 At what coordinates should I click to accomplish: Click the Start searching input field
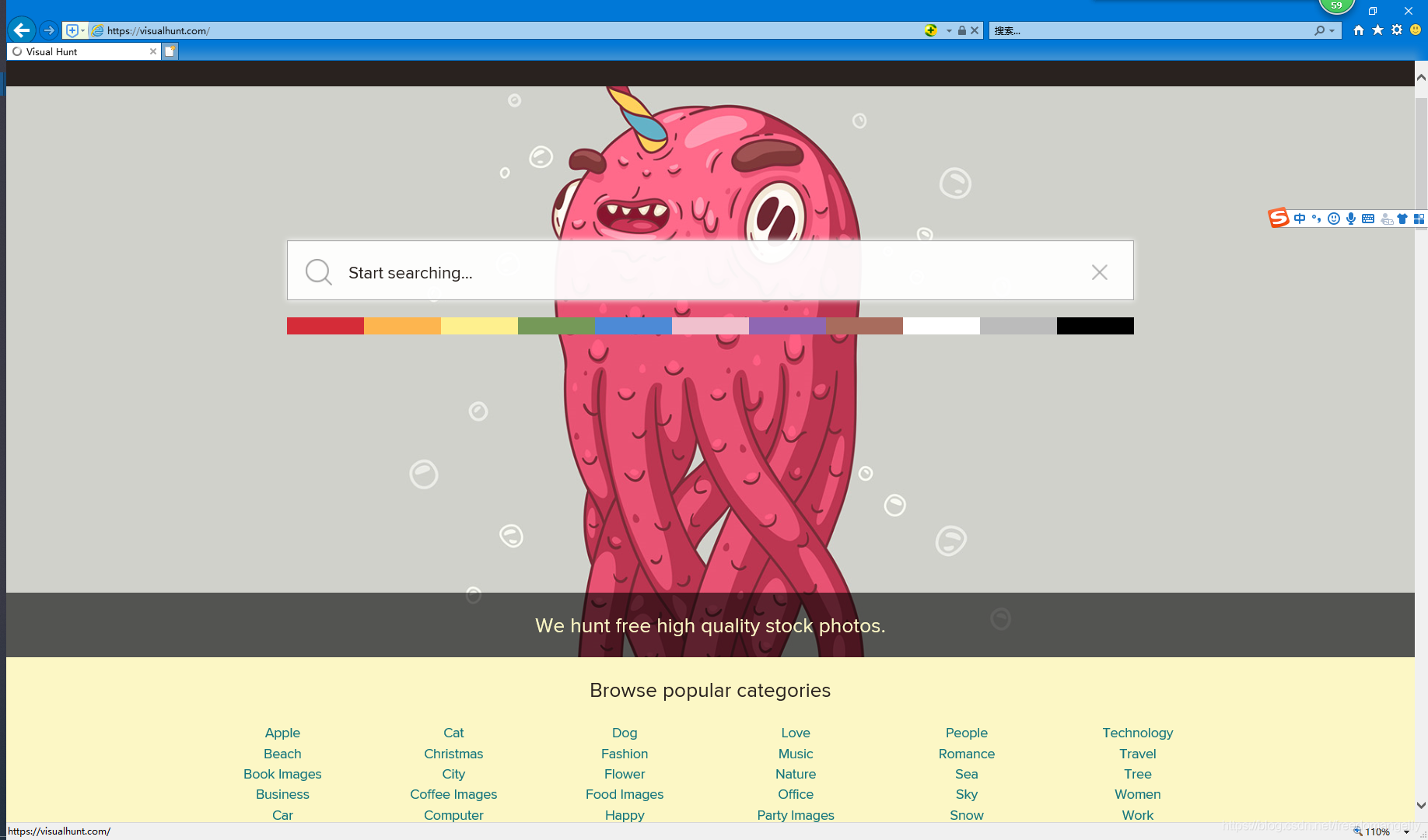(x=710, y=271)
